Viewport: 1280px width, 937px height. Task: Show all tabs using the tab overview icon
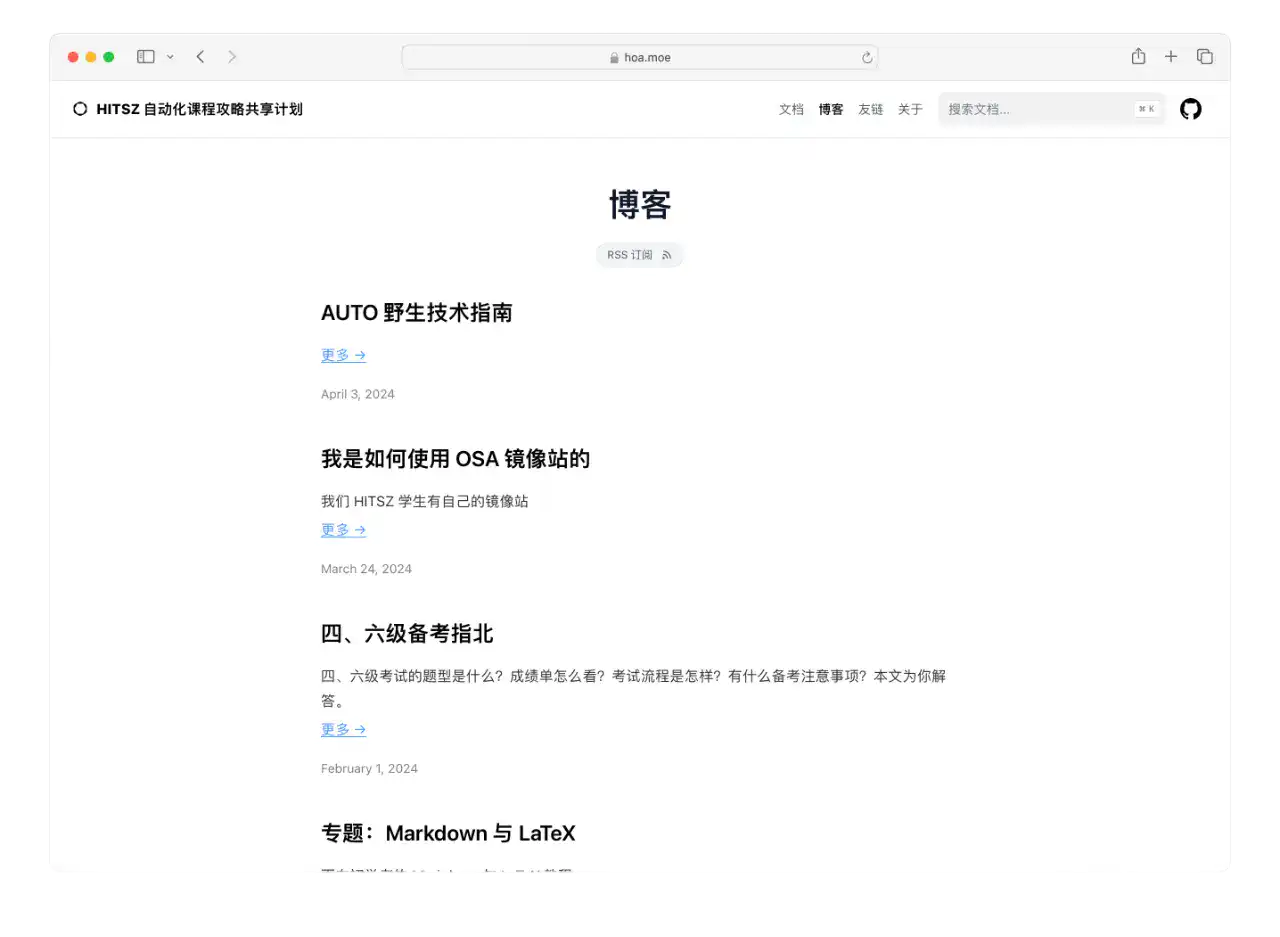click(1204, 57)
